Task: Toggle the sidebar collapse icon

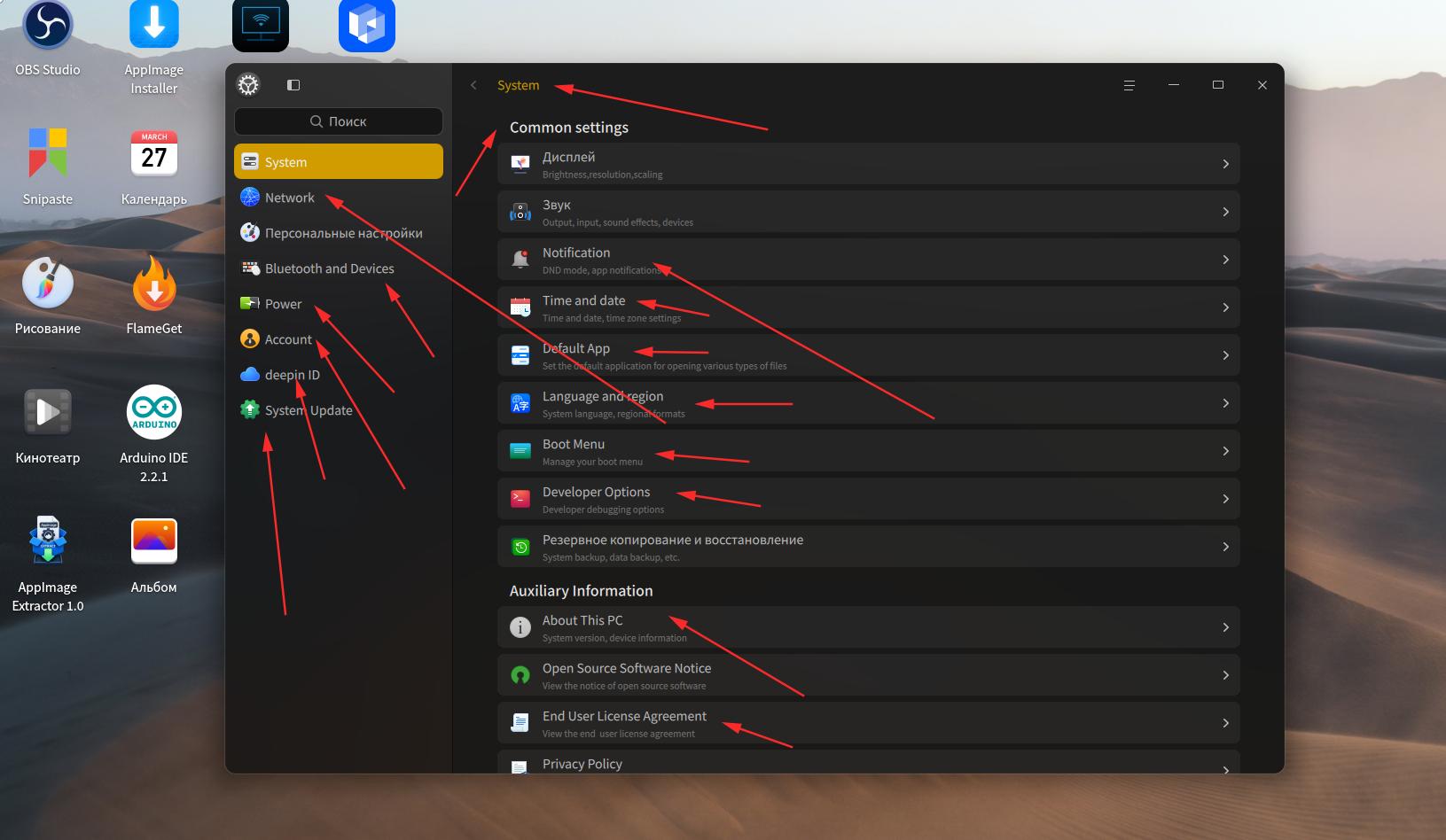Action: pyautogui.click(x=293, y=85)
